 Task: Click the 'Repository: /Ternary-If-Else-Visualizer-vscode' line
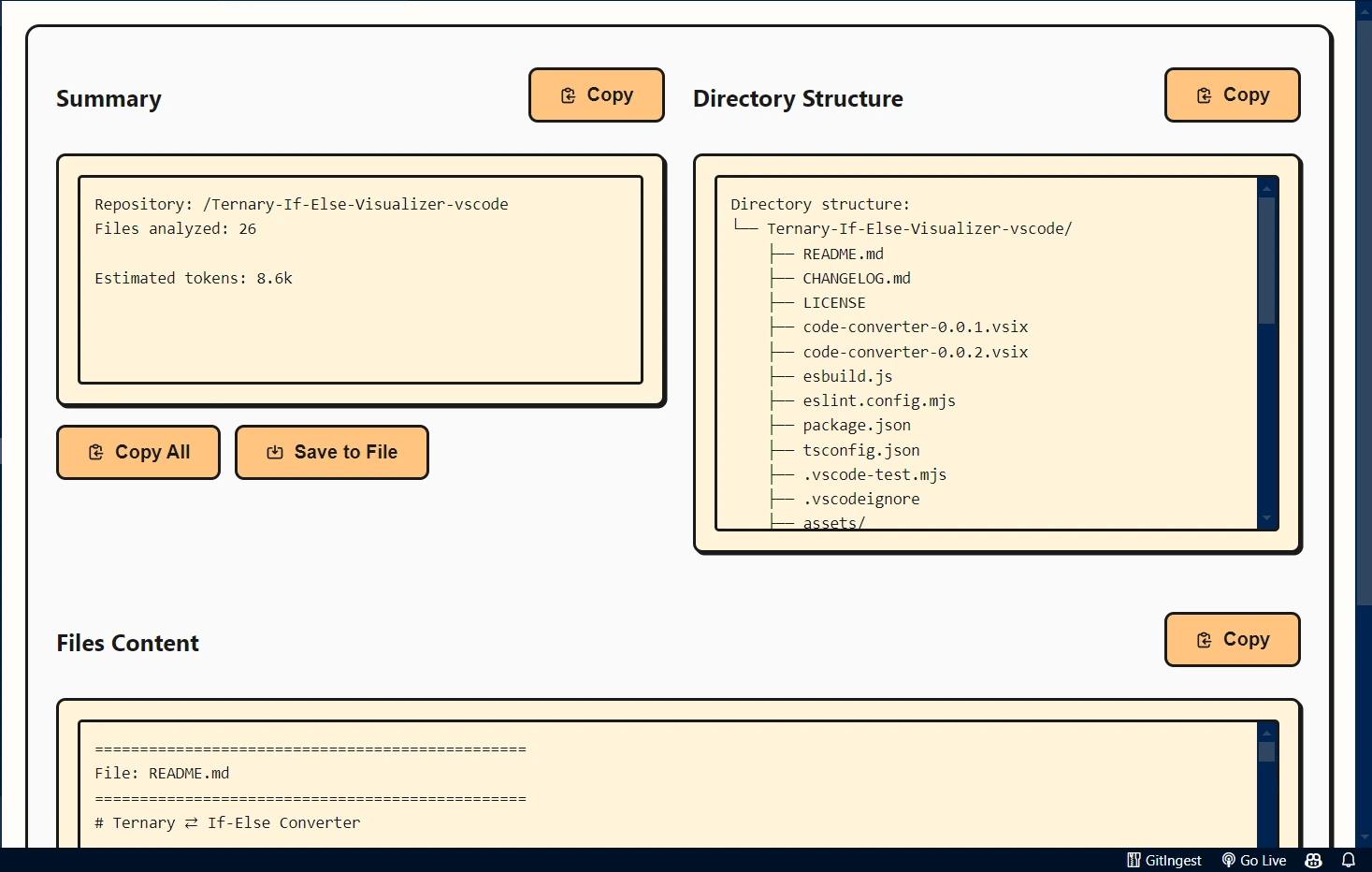point(301,204)
